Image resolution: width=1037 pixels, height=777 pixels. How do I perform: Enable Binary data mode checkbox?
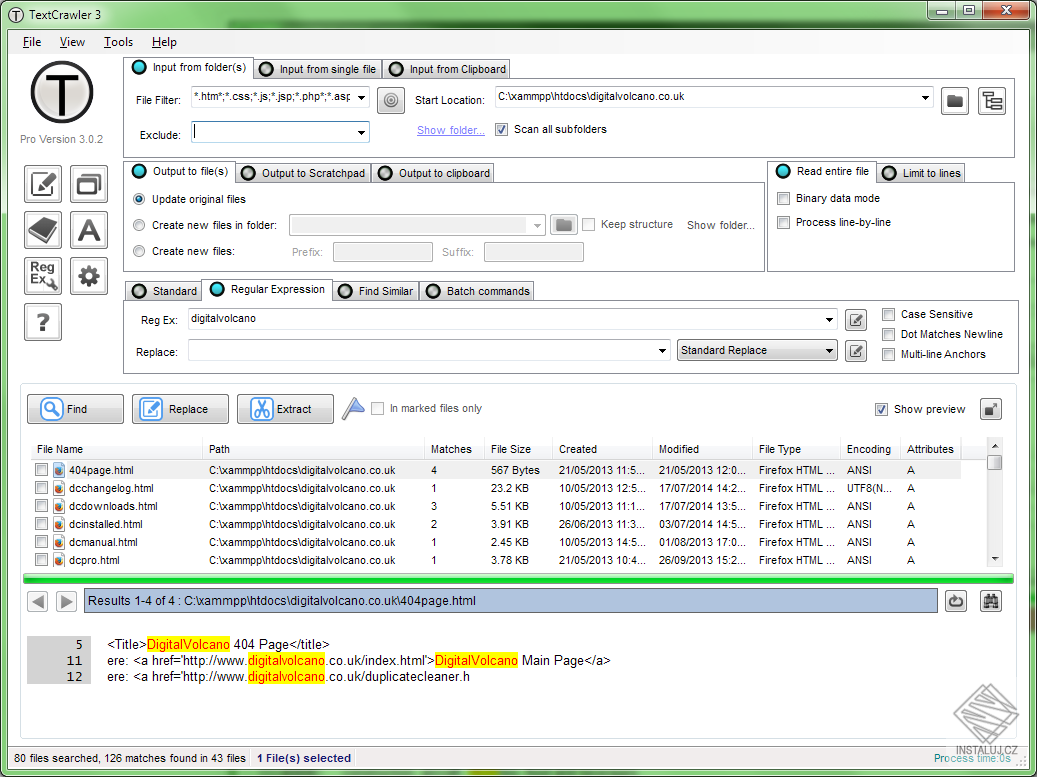click(784, 198)
